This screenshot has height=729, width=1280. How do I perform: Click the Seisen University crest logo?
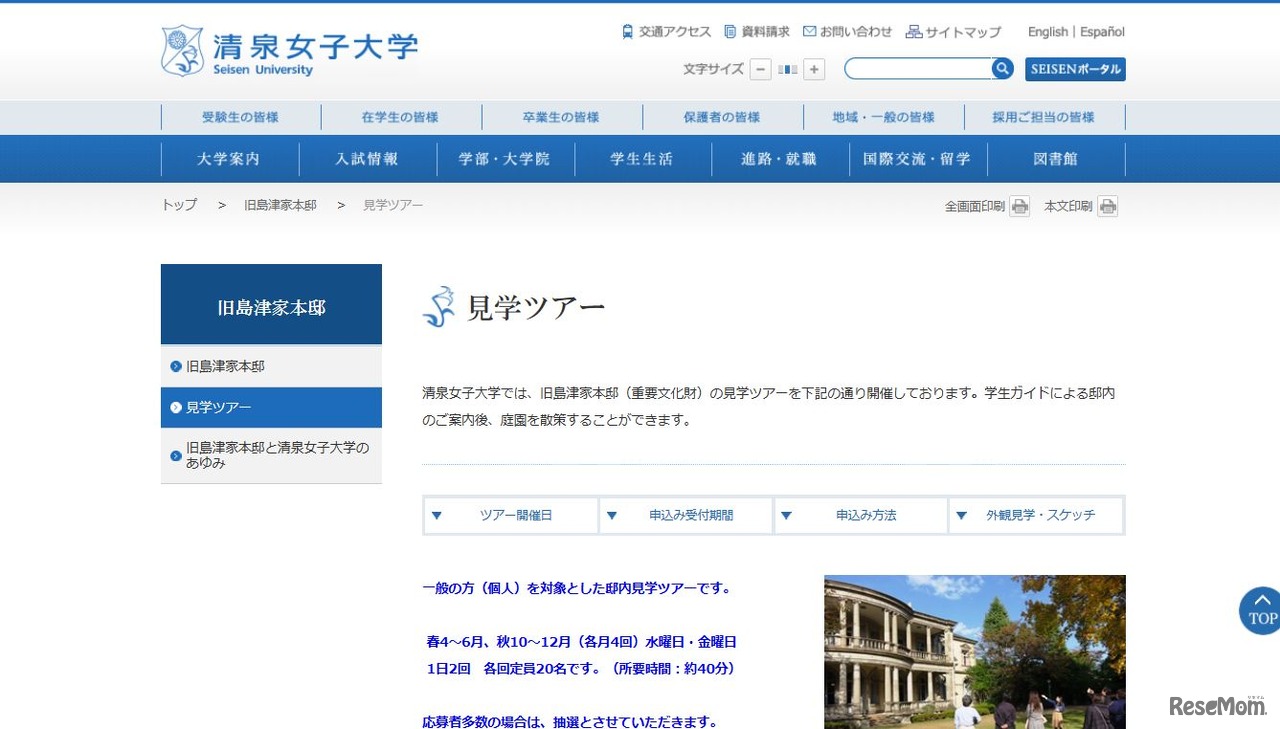click(x=180, y=48)
